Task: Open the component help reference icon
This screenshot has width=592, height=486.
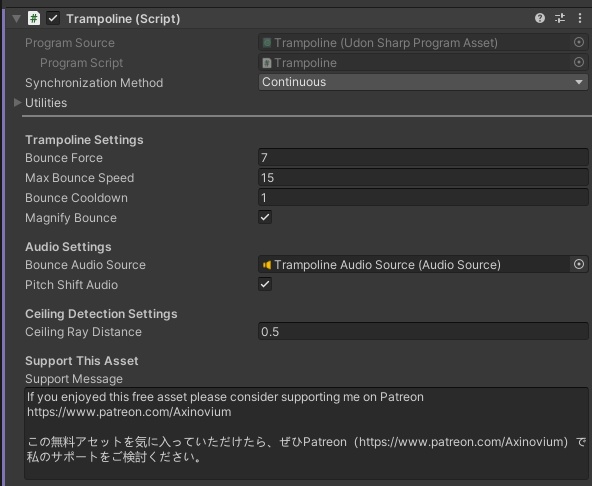Action: pos(540,18)
